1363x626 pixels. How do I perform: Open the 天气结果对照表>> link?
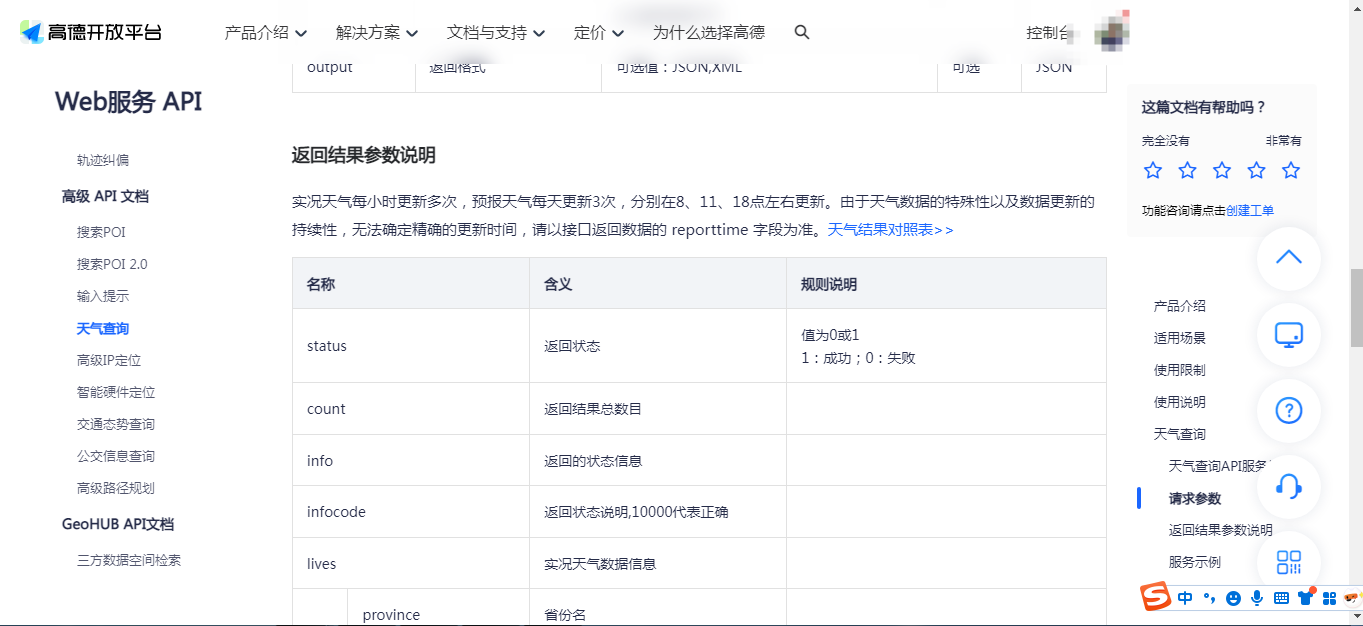click(890, 230)
